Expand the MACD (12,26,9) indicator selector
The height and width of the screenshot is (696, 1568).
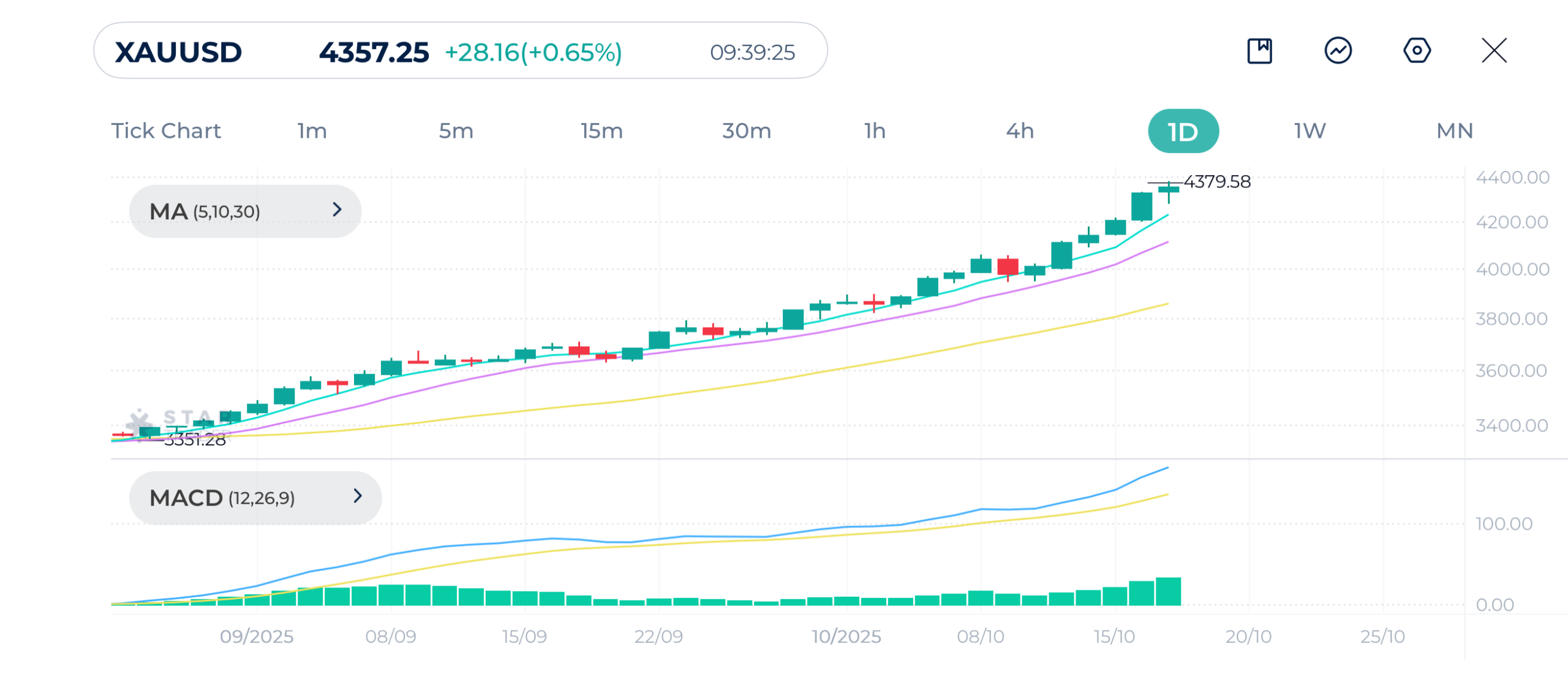click(x=255, y=497)
